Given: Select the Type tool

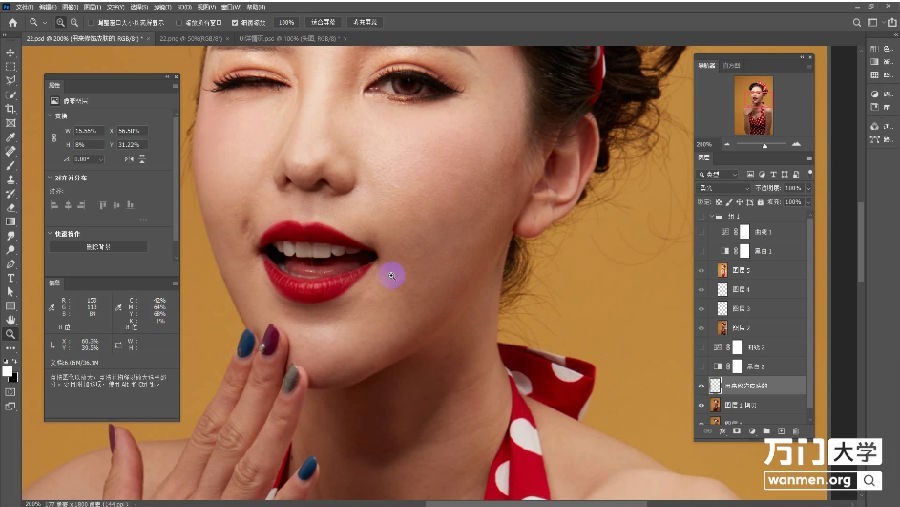Looking at the screenshot, I should click(x=10, y=278).
